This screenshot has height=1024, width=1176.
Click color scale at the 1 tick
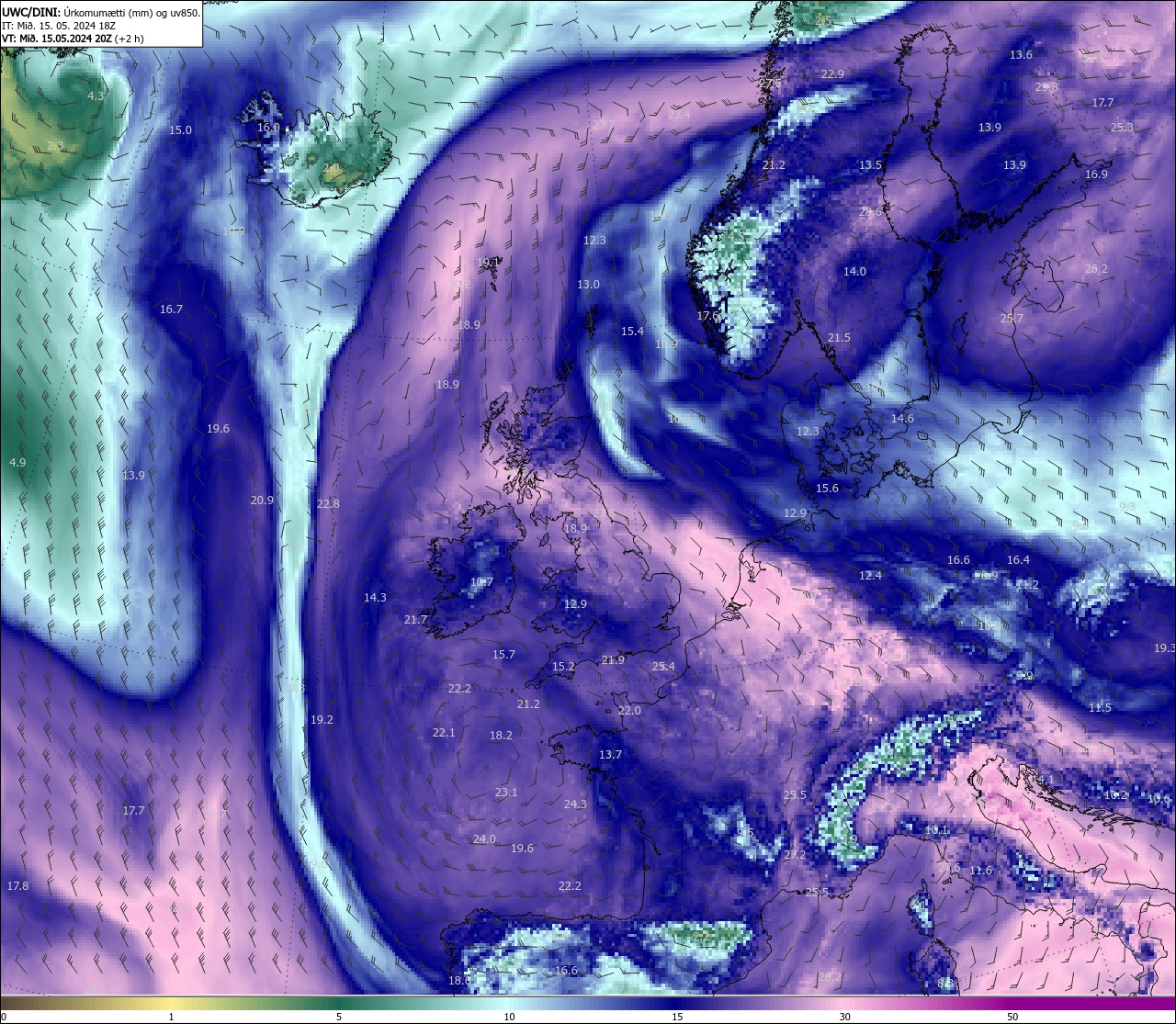(172, 1016)
